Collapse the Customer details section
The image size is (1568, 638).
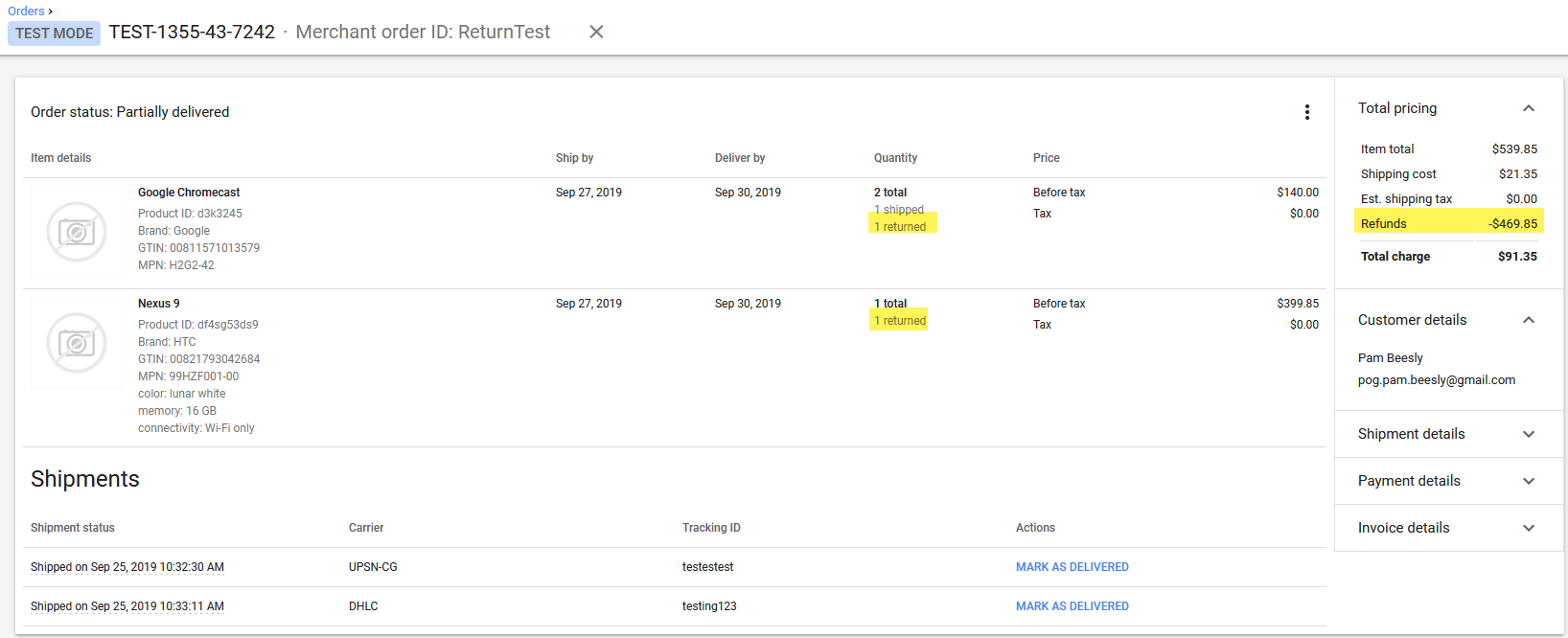click(x=1529, y=320)
